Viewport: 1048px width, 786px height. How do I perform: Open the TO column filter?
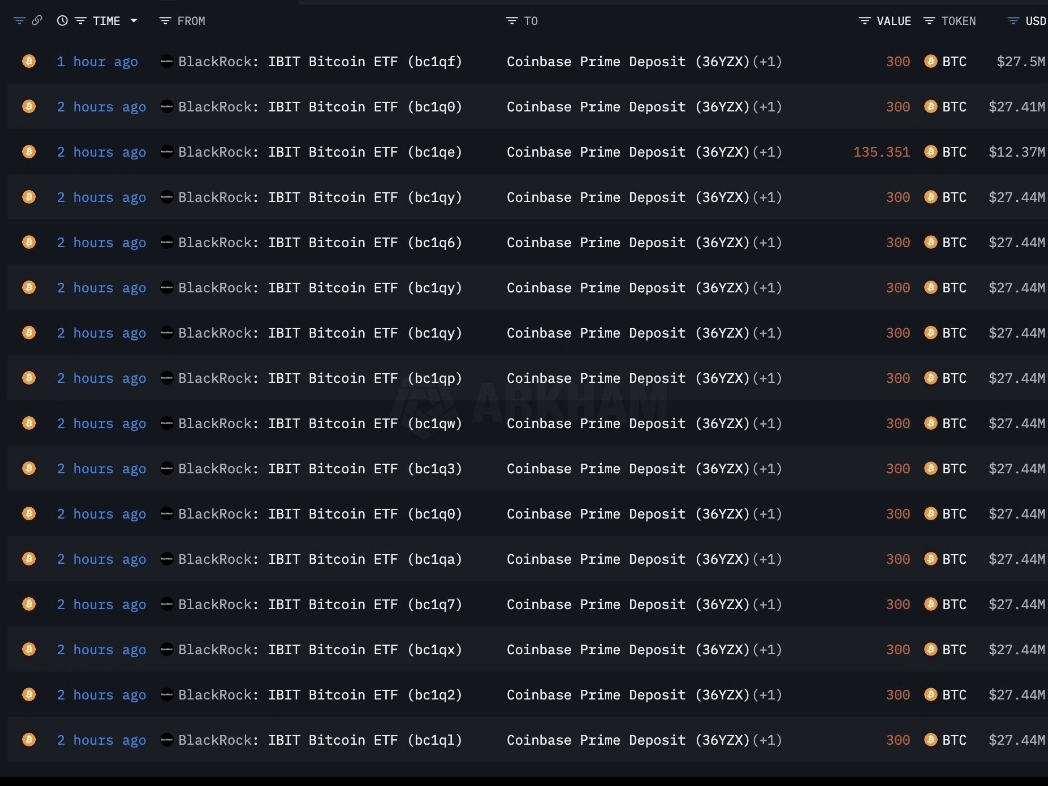click(x=512, y=21)
